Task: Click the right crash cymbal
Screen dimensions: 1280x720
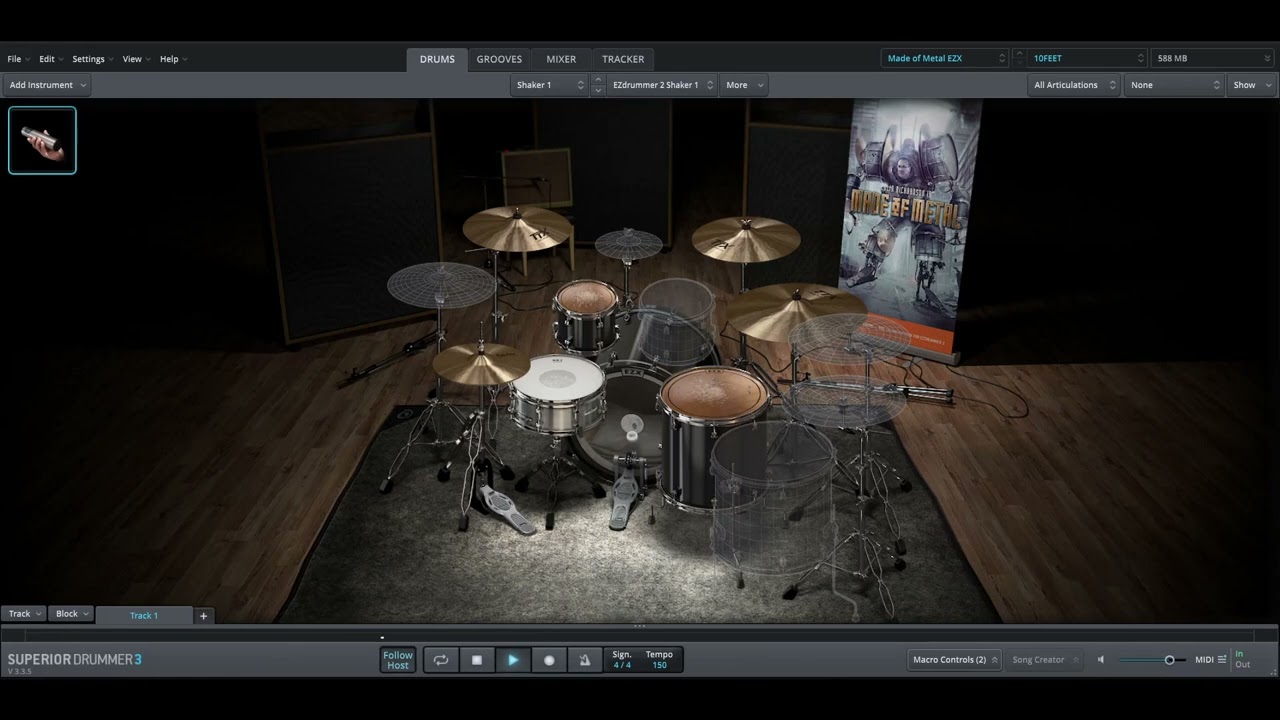Action: (x=746, y=238)
